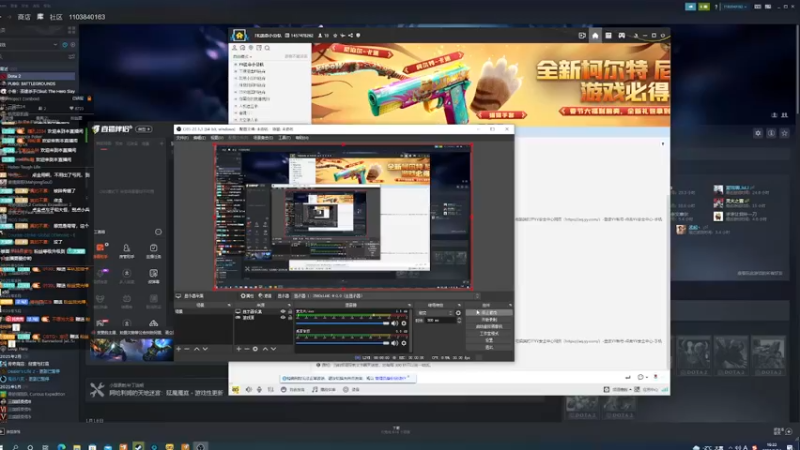This screenshot has width=800, height=450.
Task: Adjust the transition duration stepper in OBS
Action: point(459,320)
